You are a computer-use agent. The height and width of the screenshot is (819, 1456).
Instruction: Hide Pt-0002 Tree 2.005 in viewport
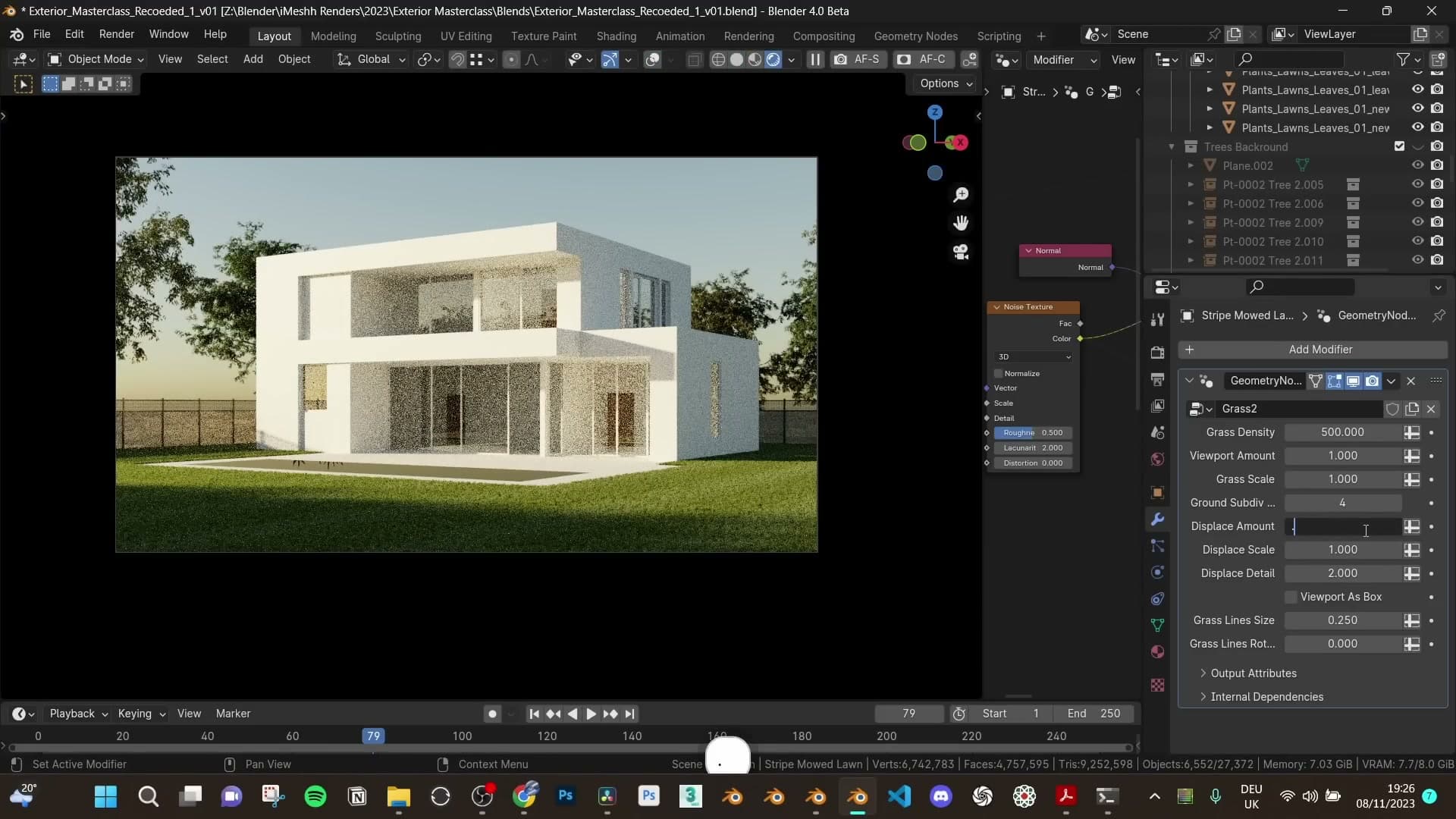tap(1417, 184)
